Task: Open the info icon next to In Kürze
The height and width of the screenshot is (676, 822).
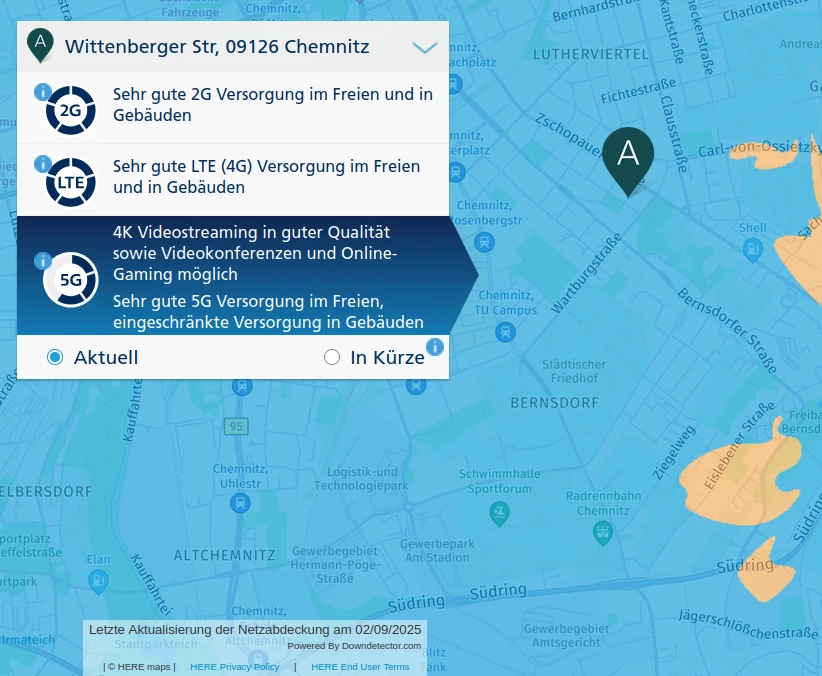Action: tap(435, 347)
